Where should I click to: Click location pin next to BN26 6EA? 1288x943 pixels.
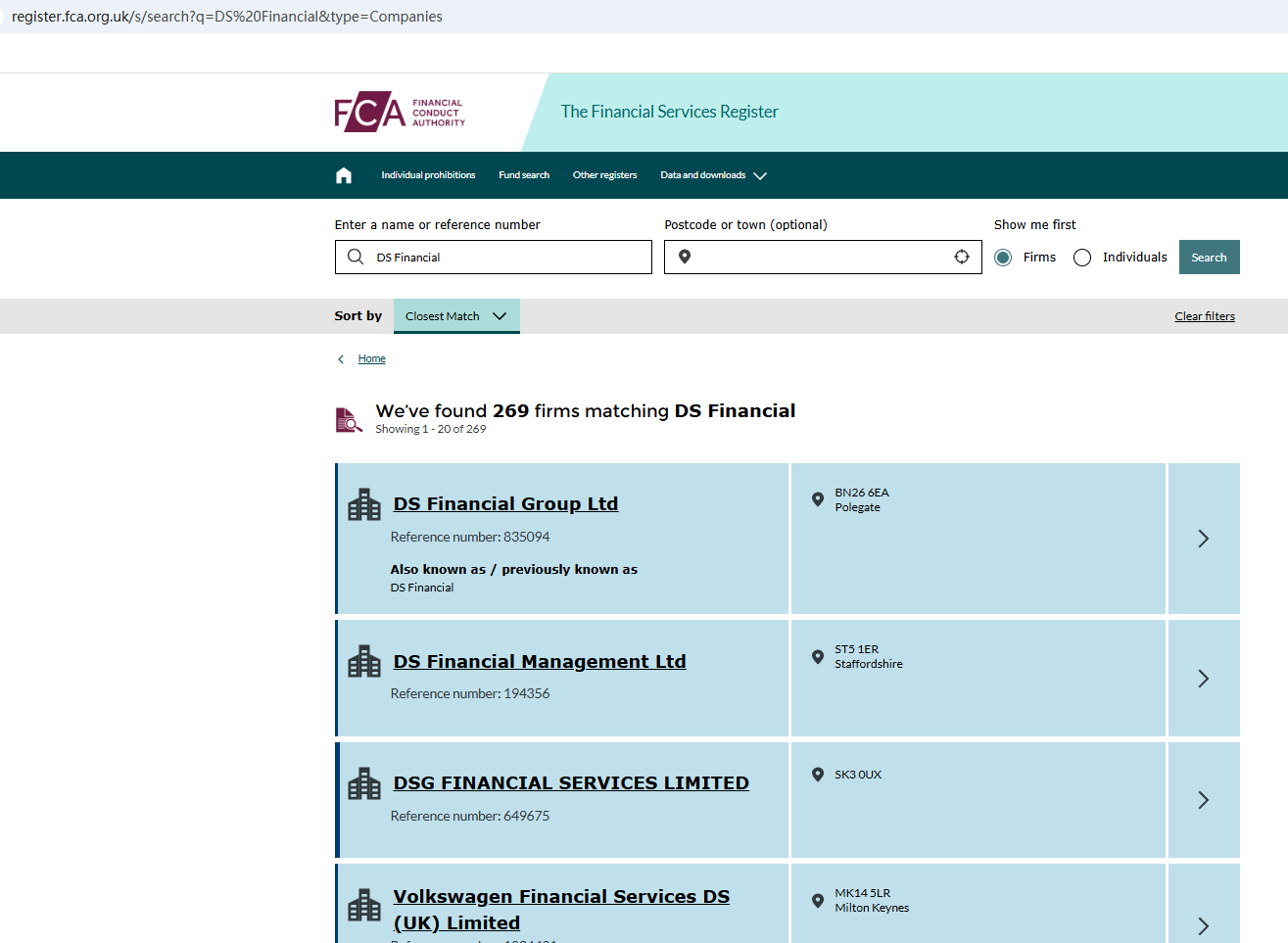(x=818, y=499)
